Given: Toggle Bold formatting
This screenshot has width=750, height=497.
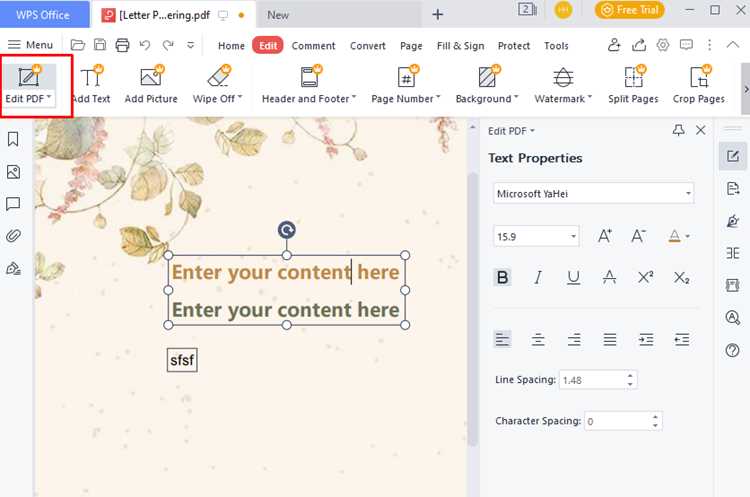Looking at the screenshot, I should tap(502, 277).
